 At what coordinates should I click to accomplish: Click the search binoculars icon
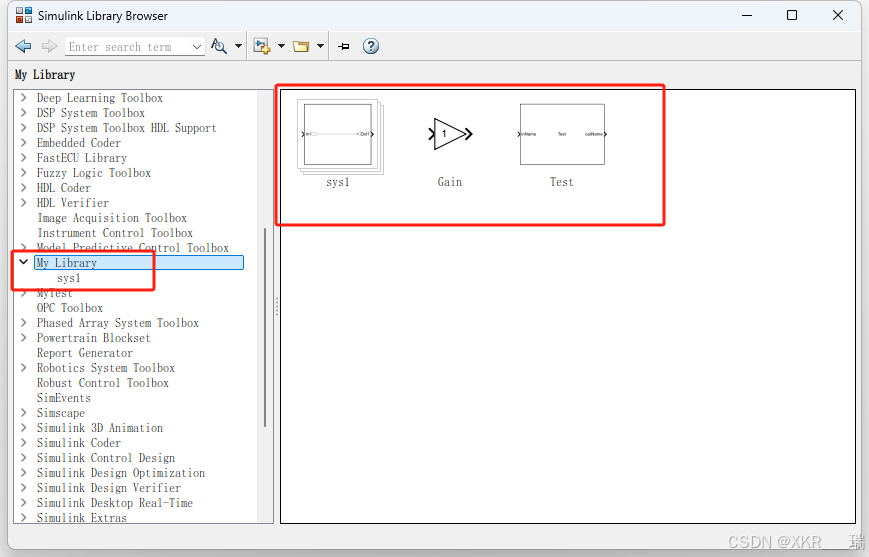pyautogui.click(x=219, y=46)
